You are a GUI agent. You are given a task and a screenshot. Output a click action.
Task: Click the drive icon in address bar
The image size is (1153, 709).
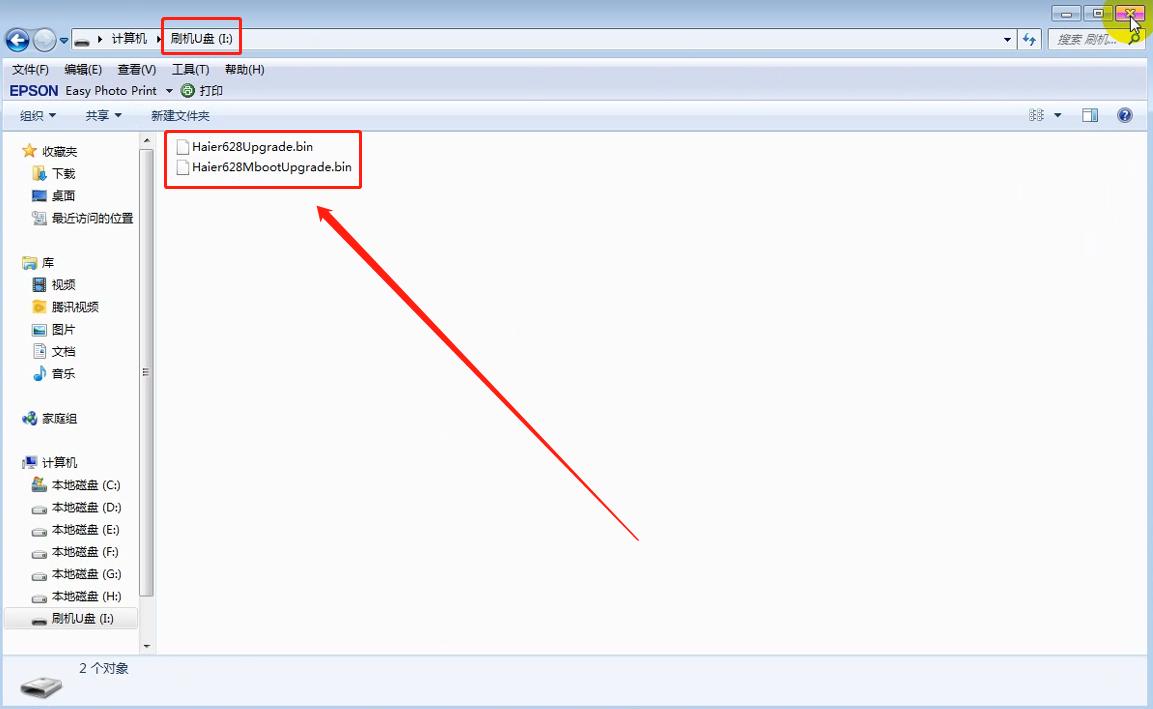82,40
